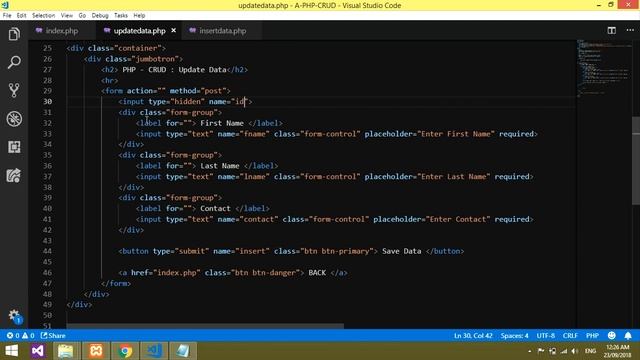Open the Tasks menu

click(x=120, y=16)
